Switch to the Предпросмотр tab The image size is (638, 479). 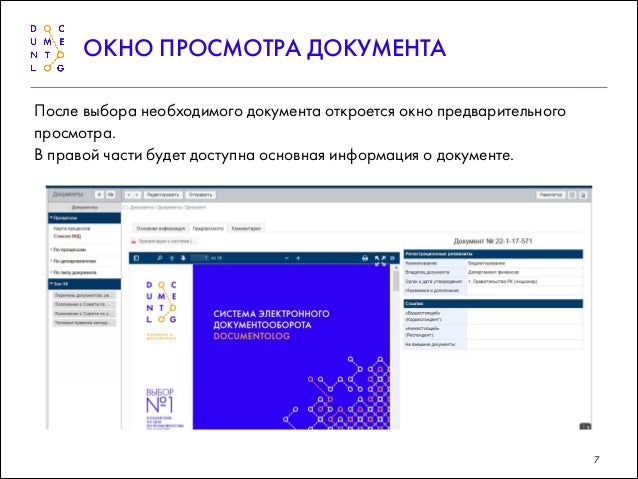pyautogui.click(x=208, y=228)
